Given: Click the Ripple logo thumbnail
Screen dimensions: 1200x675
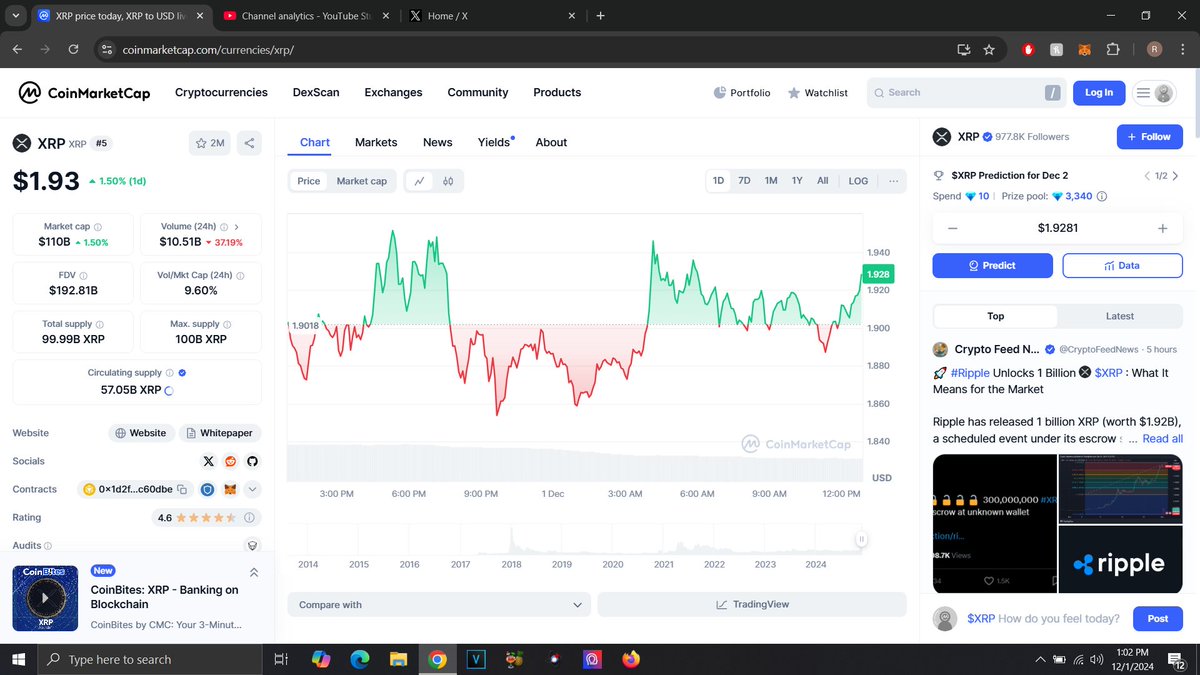Looking at the screenshot, I should click(1120, 562).
